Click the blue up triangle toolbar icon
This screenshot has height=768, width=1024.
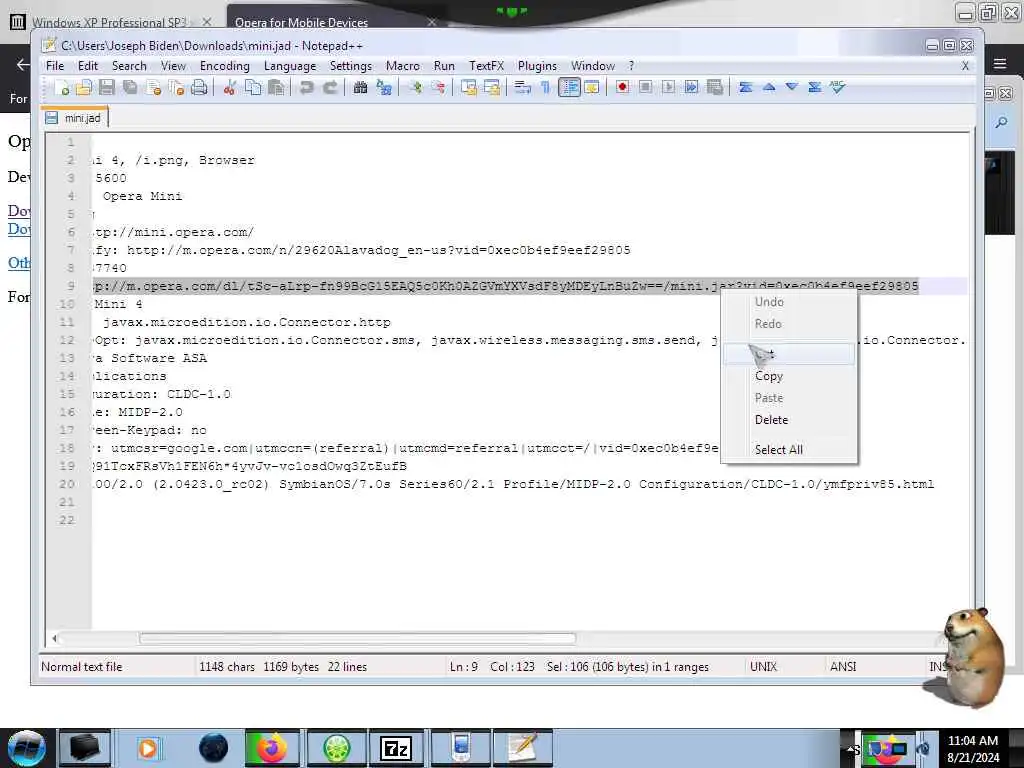[x=769, y=88]
